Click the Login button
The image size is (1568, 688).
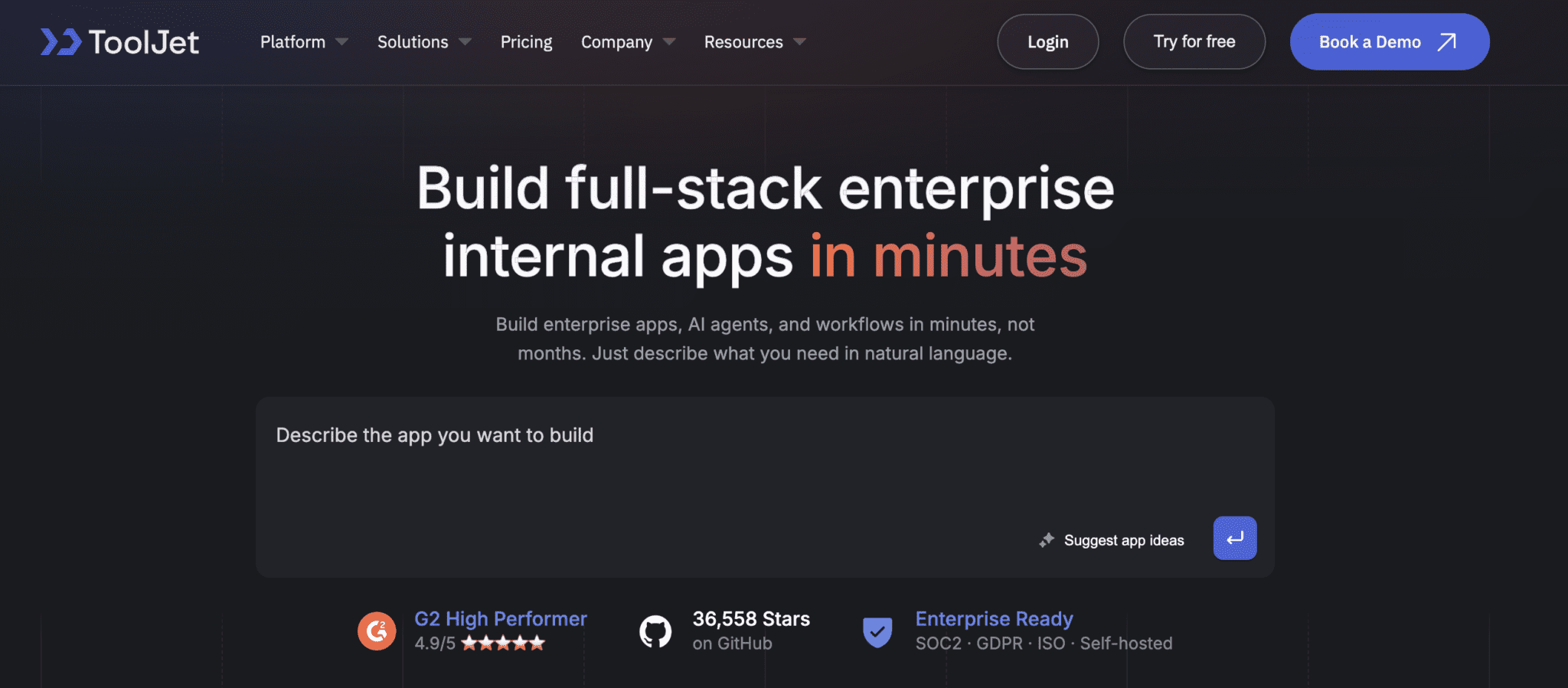(1047, 42)
